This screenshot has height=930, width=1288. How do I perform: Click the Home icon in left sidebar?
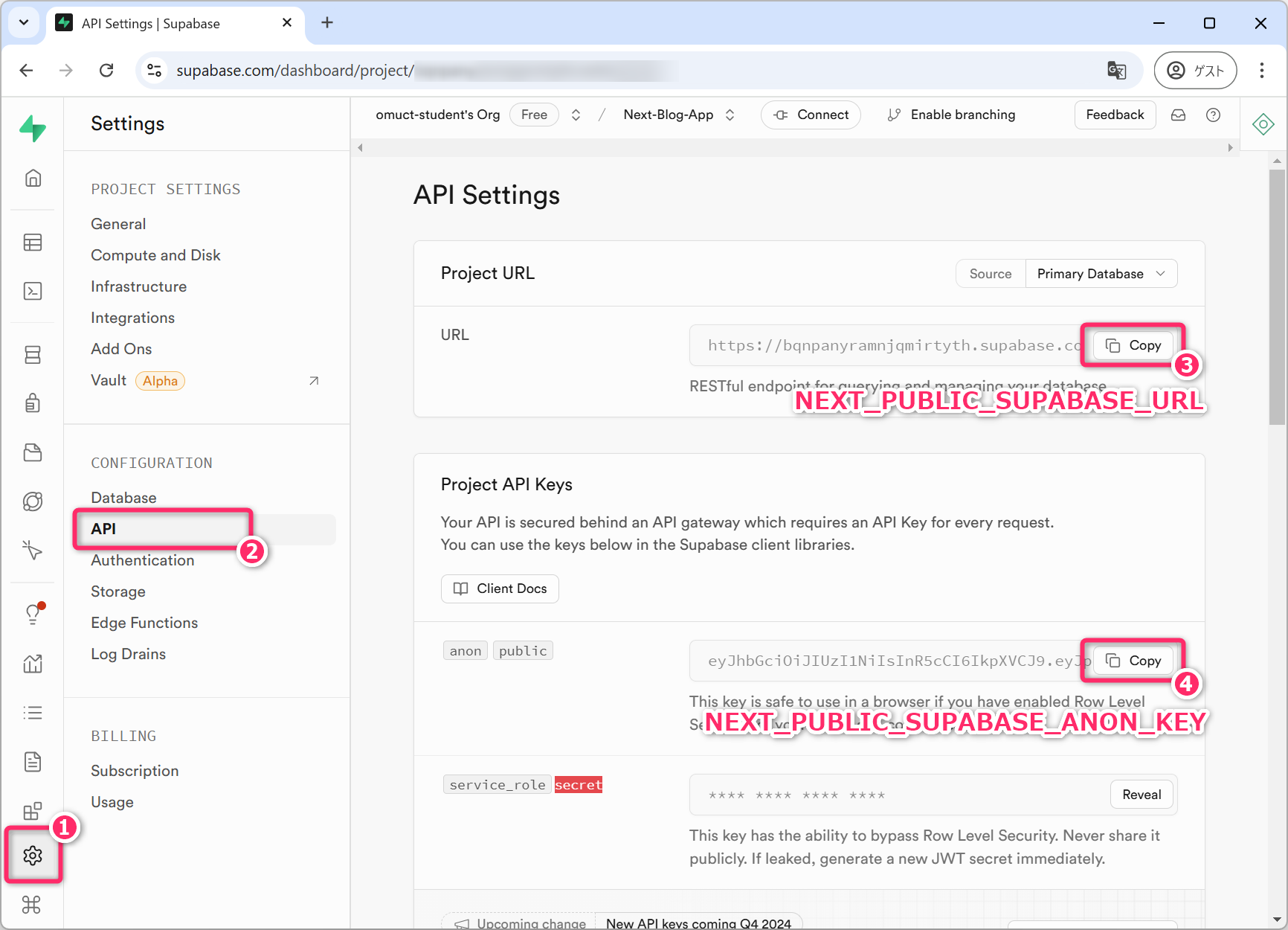[33, 179]
